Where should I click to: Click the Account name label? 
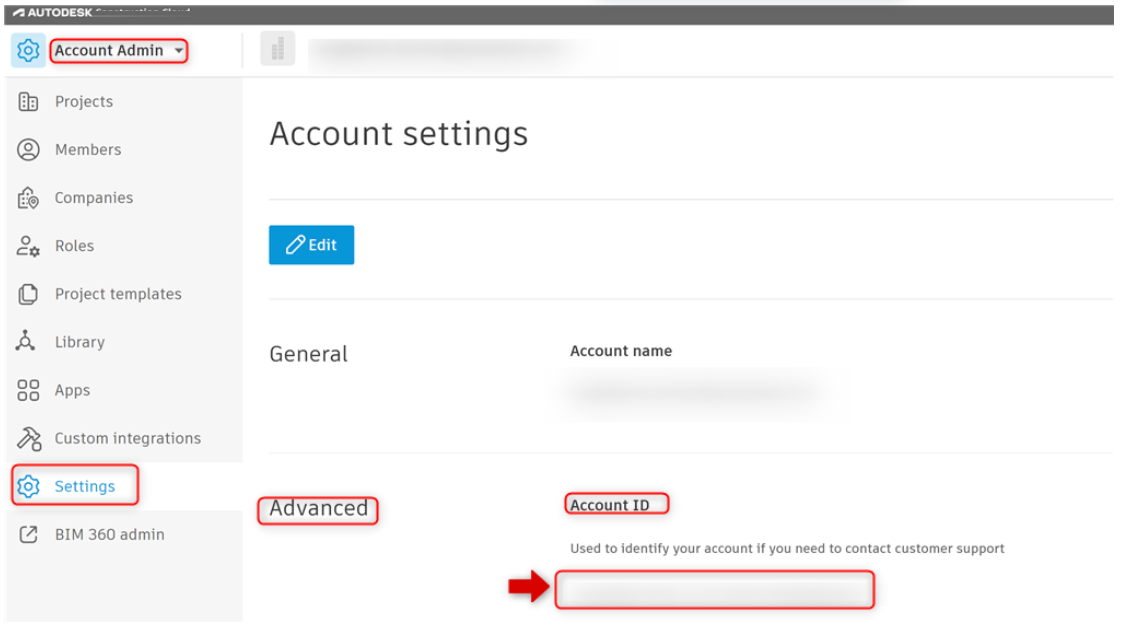coord(621,351)
